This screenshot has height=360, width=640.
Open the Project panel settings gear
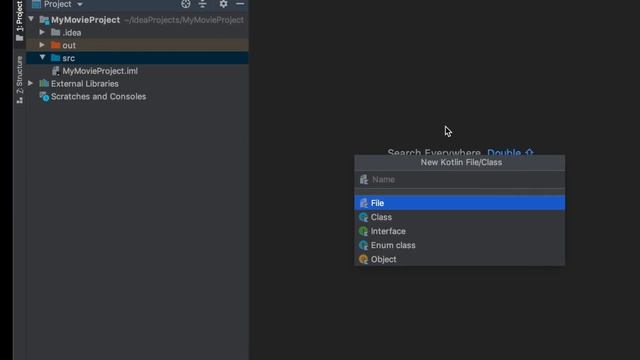(x=223, y=4)
